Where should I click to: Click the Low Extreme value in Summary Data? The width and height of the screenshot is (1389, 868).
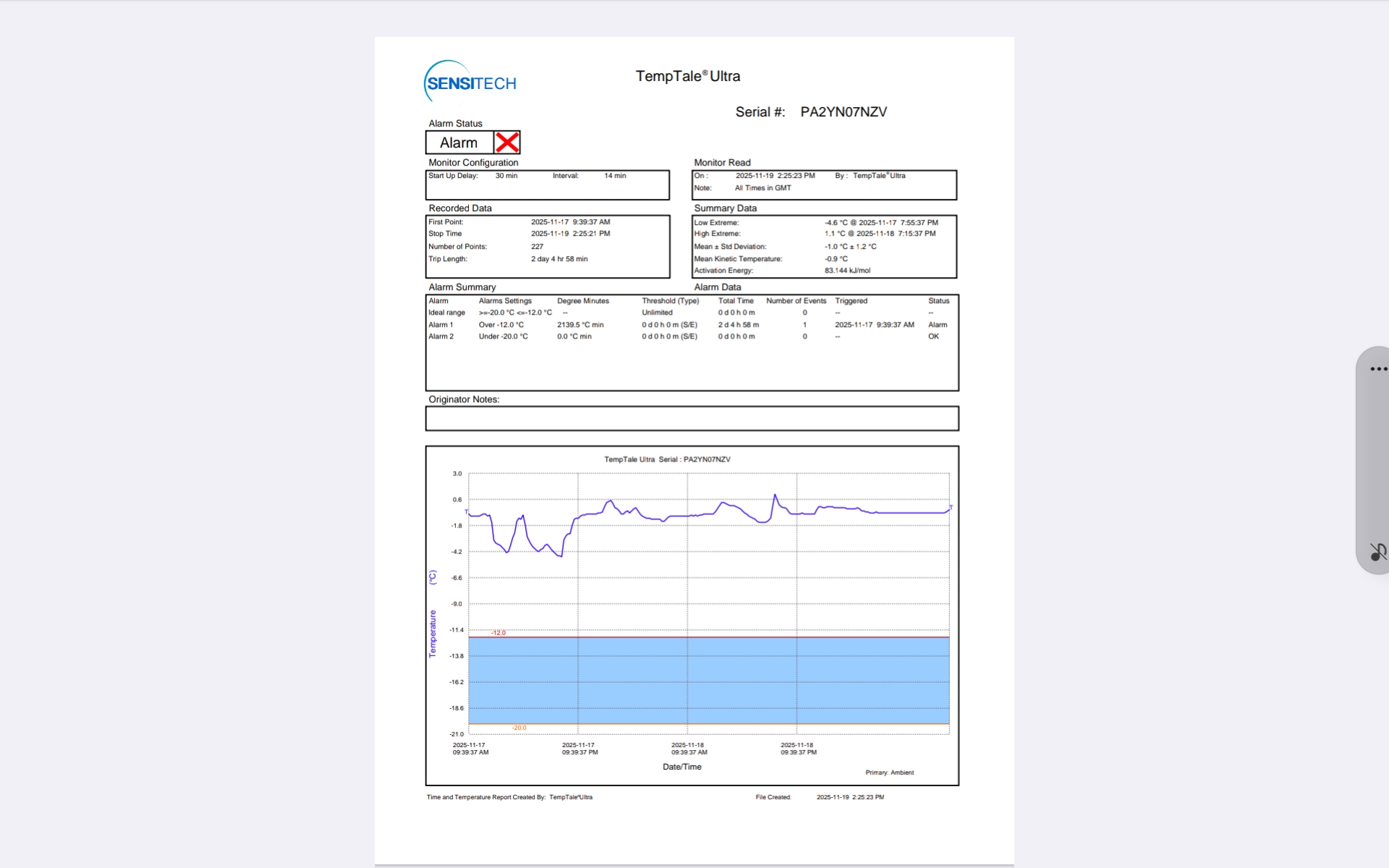point(880,223)
